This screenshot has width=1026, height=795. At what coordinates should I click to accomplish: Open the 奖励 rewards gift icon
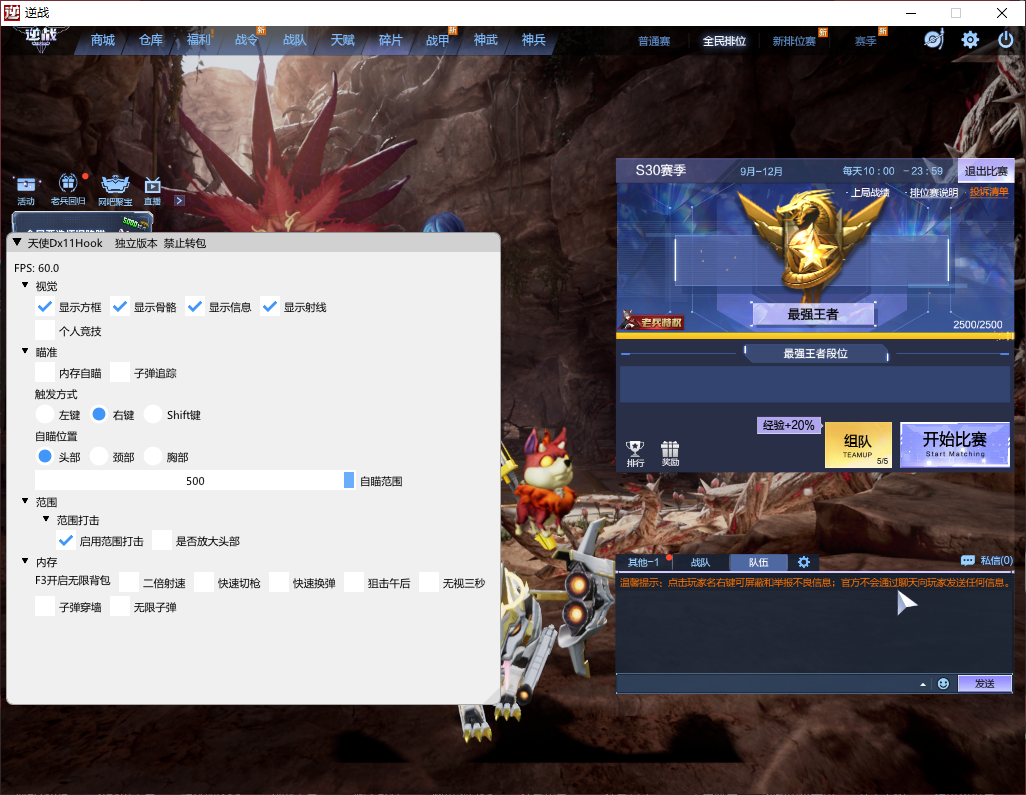click(670, 452)
